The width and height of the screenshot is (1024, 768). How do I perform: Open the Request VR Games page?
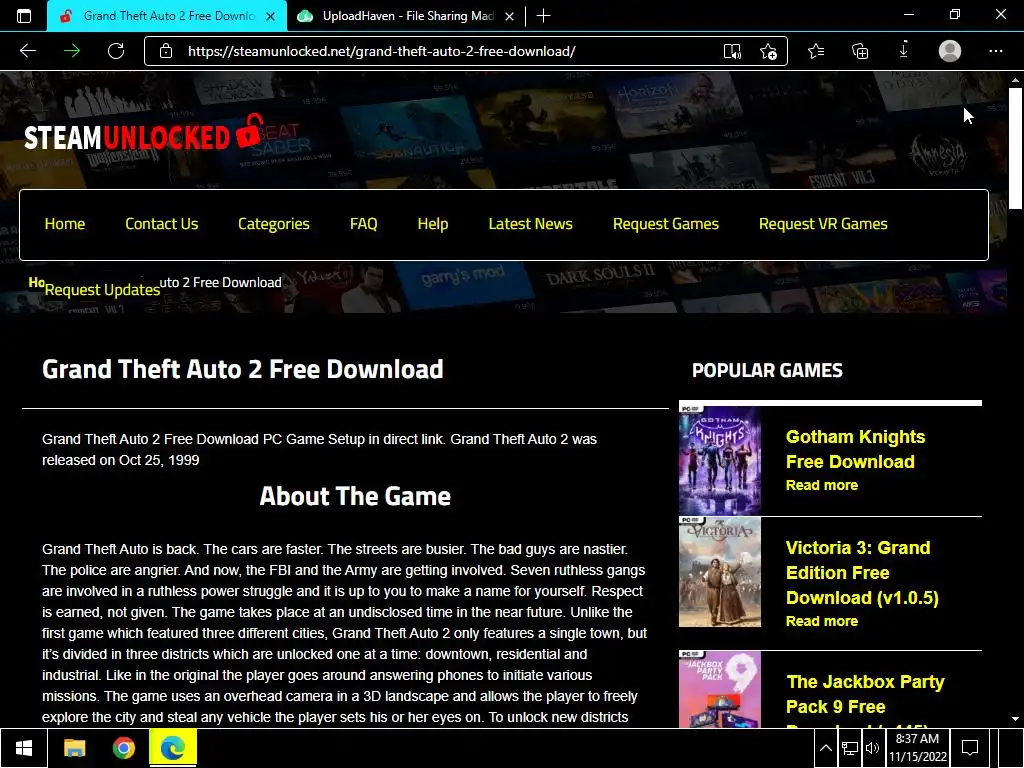[823, 224]
